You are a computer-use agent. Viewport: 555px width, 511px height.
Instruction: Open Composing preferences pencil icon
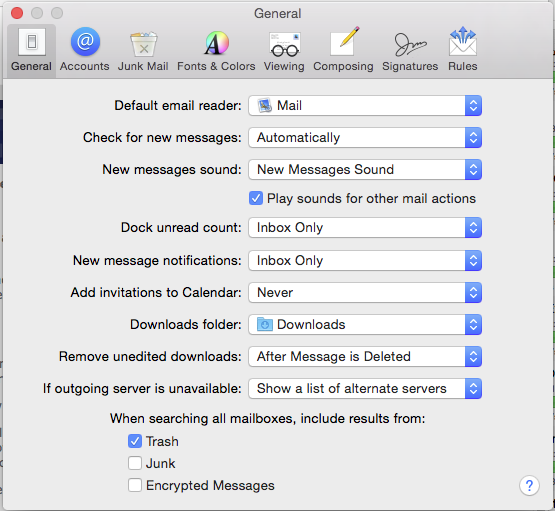tap(344, 41)
